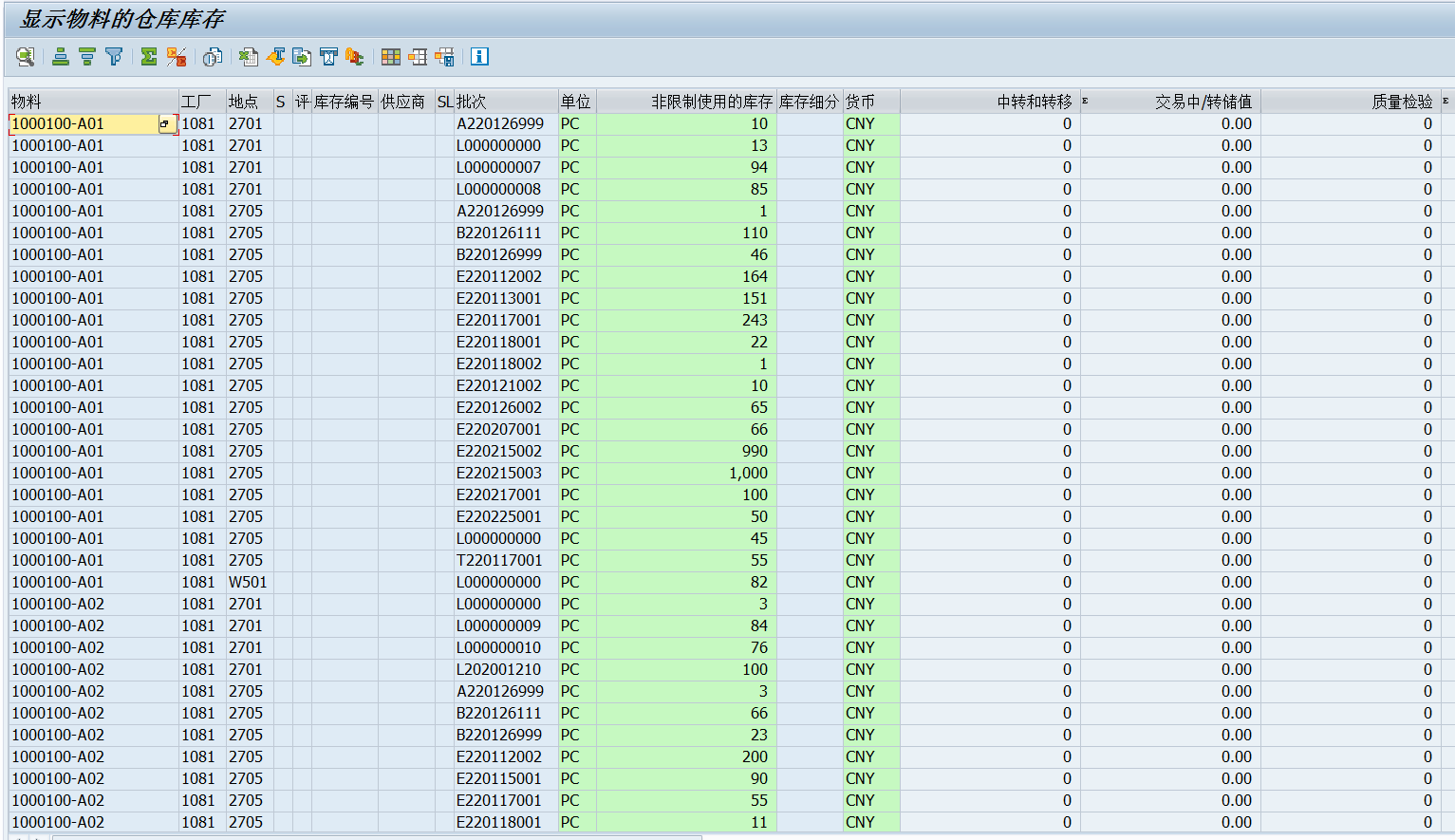Create subtotals with the subtotal icon
Viewport: 1455px width, 840px height.
pos(177,56)
